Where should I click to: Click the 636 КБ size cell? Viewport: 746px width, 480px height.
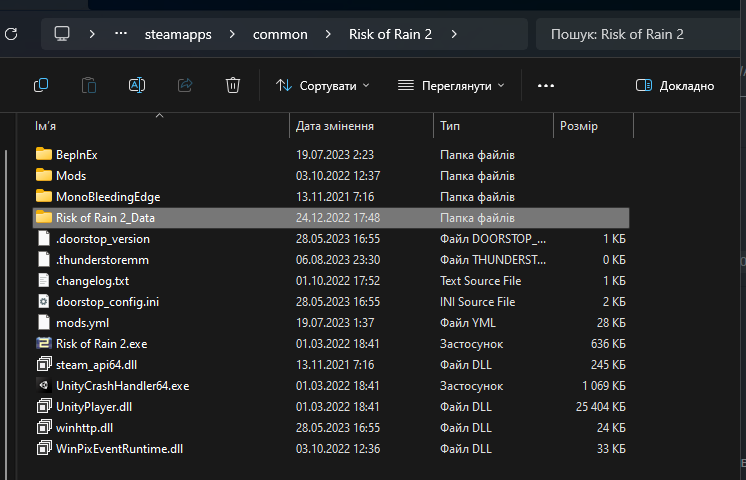[x=608, y=343]
